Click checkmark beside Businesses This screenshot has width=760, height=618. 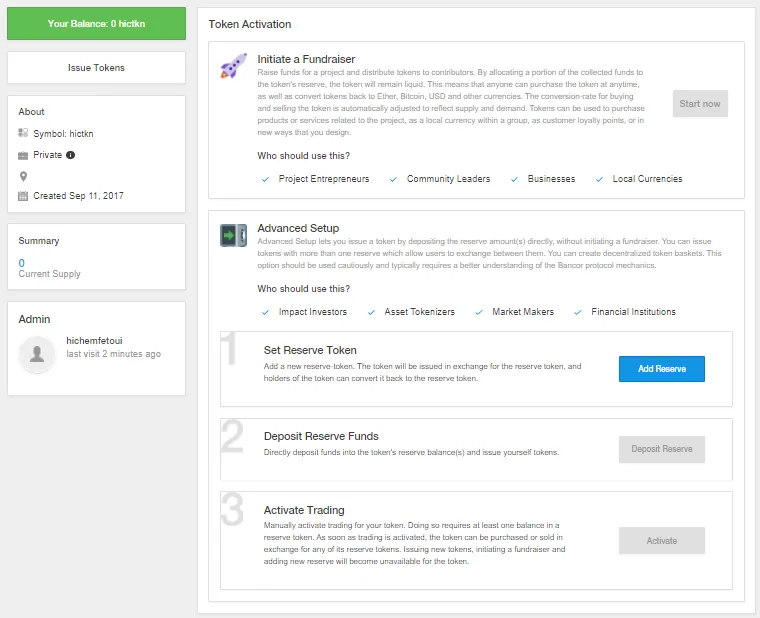[x=514, y=179]
